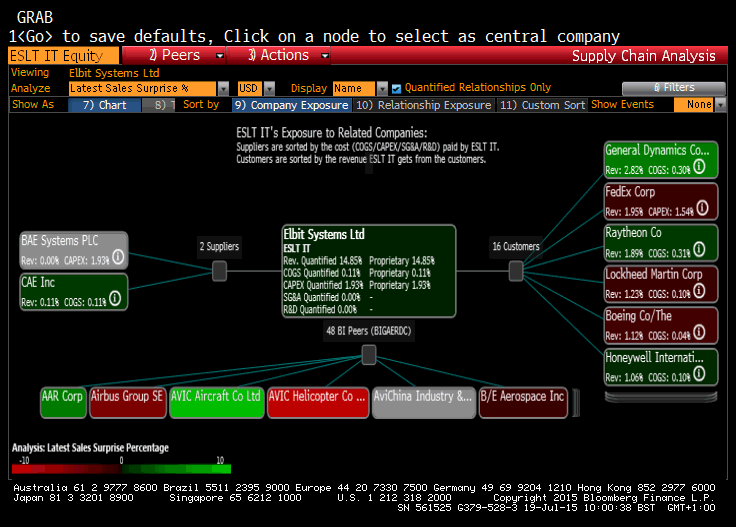Click the 48 BI Peers hub node

(369, 355)
